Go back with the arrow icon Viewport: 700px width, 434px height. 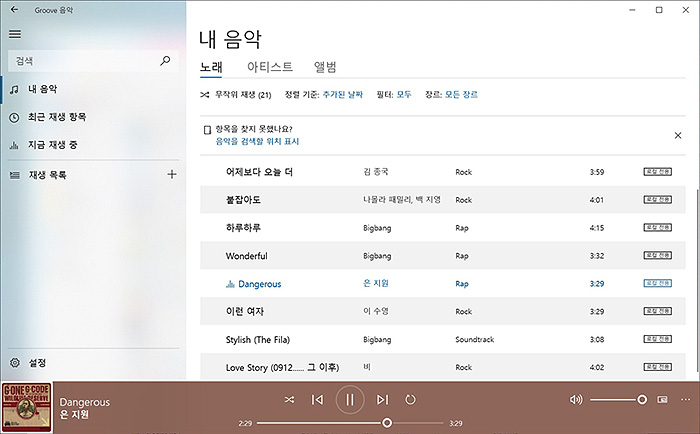pos(14,9)
